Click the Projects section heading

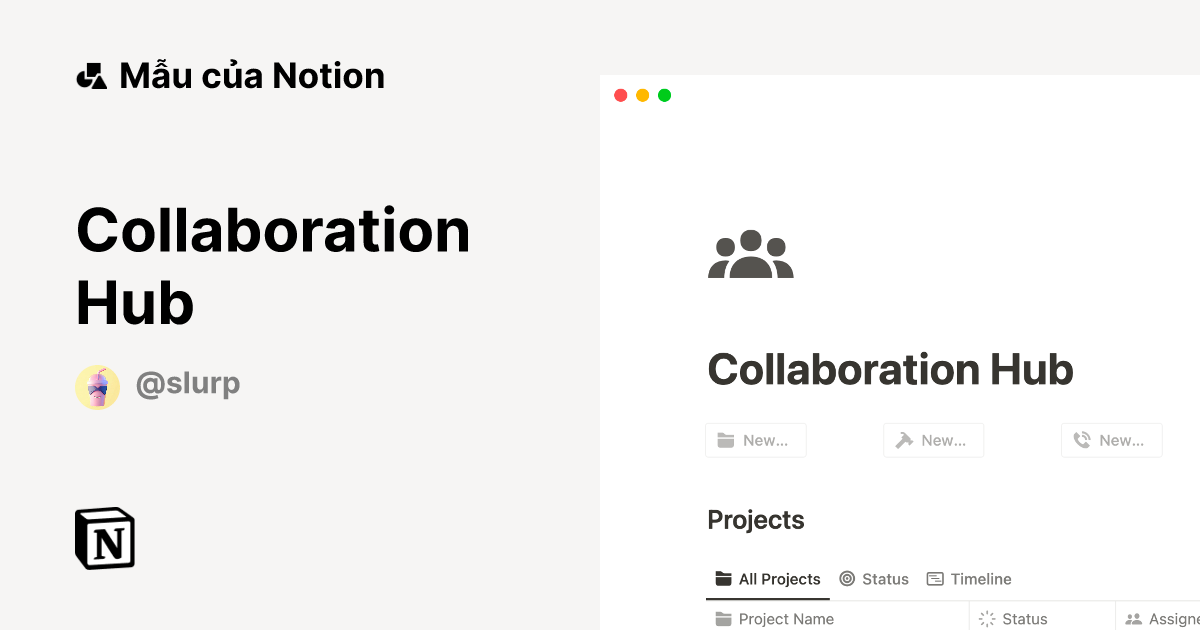[x=755, y=520]
